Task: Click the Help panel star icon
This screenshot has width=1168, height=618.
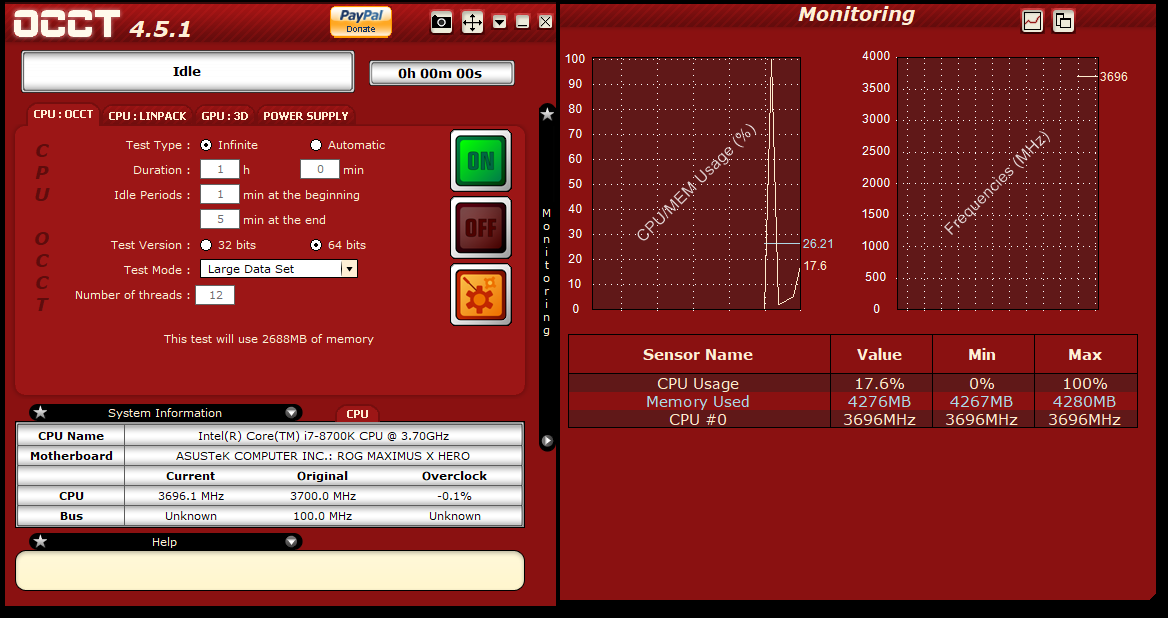Action: (40, 541)
